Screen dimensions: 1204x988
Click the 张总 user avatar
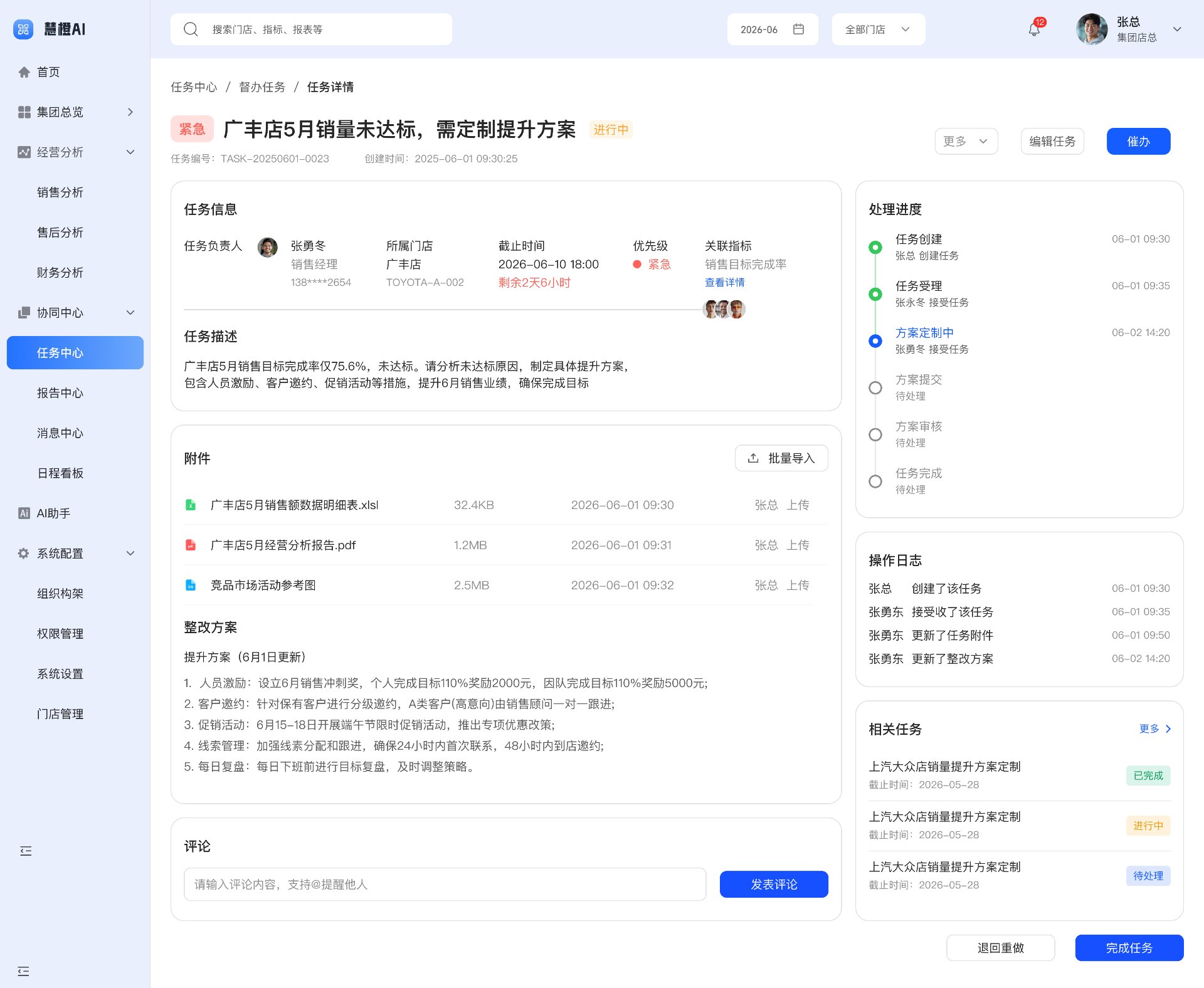[1092, 29]
